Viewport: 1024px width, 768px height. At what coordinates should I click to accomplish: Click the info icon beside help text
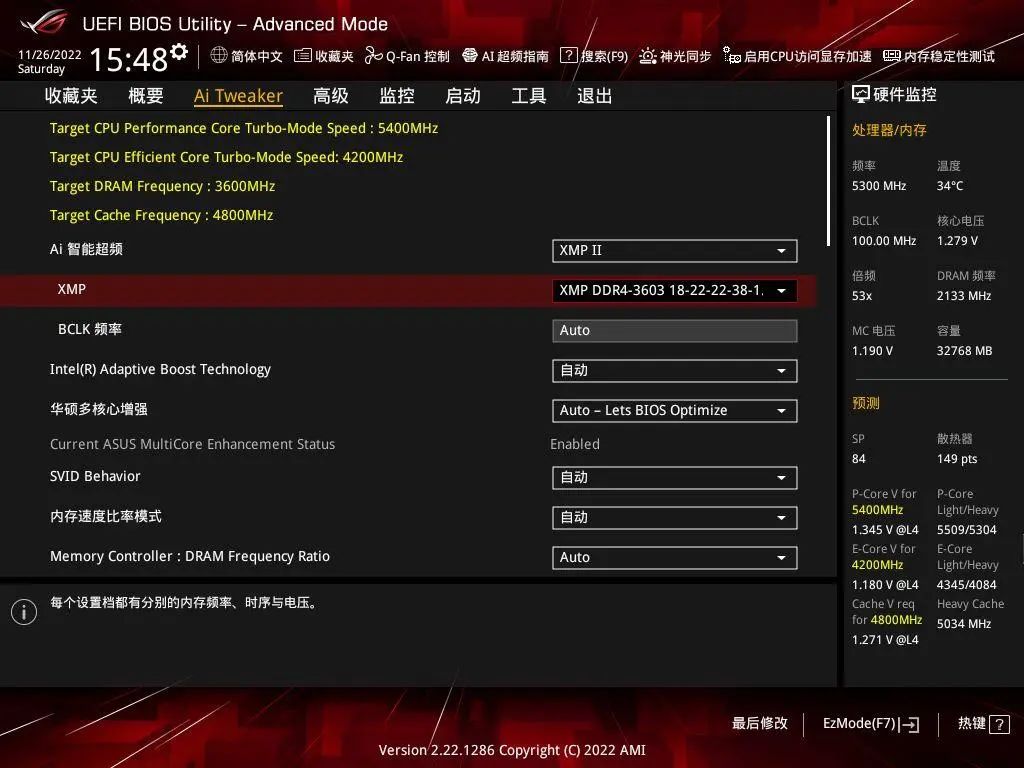tap(24, 612)
